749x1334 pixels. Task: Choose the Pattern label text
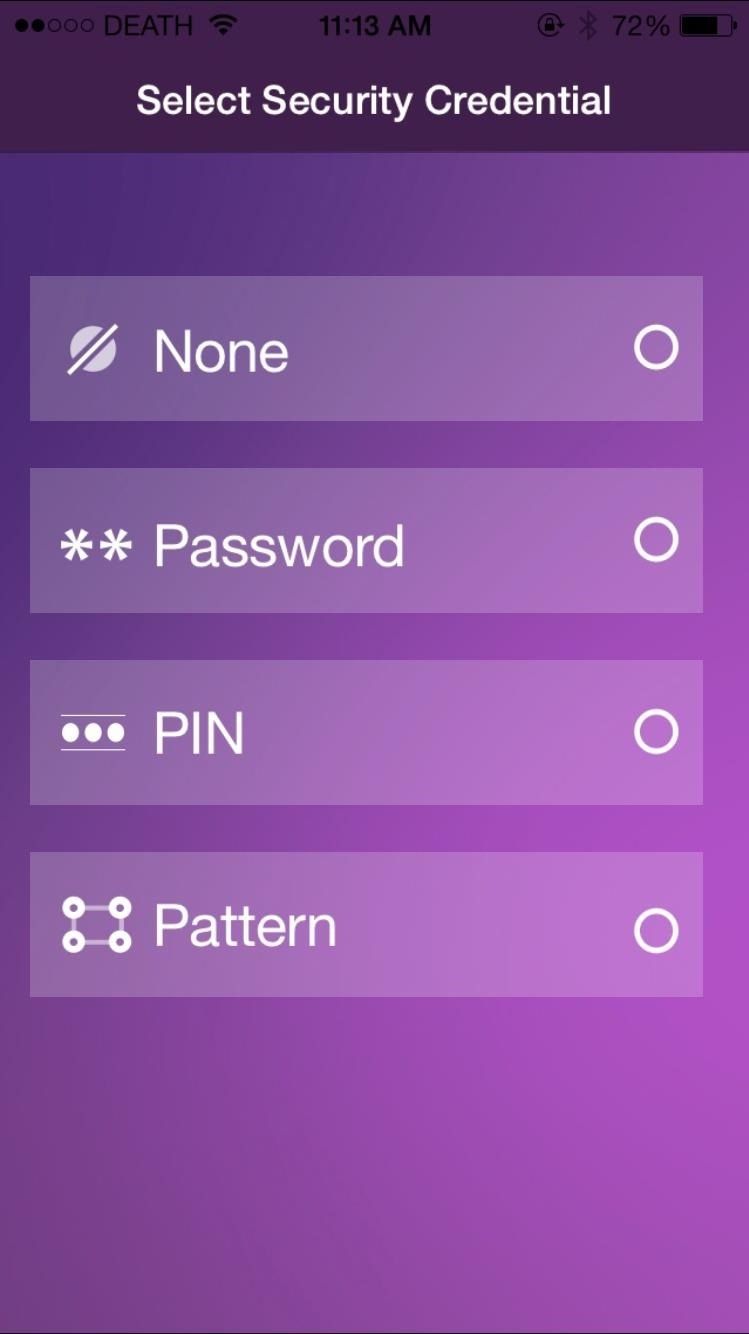(245, 926)
